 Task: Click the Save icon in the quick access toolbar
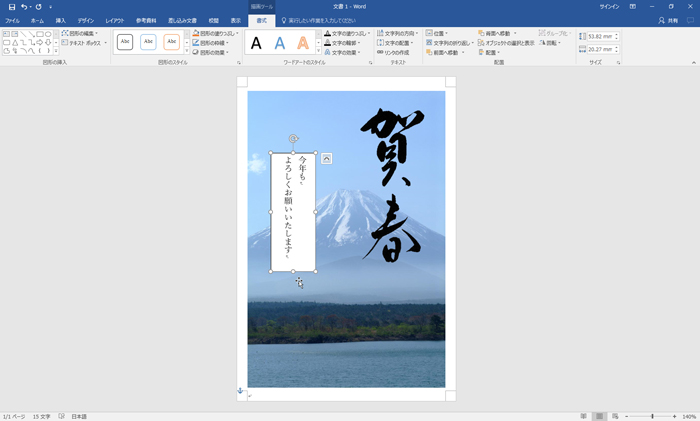(x=11, y=6)
